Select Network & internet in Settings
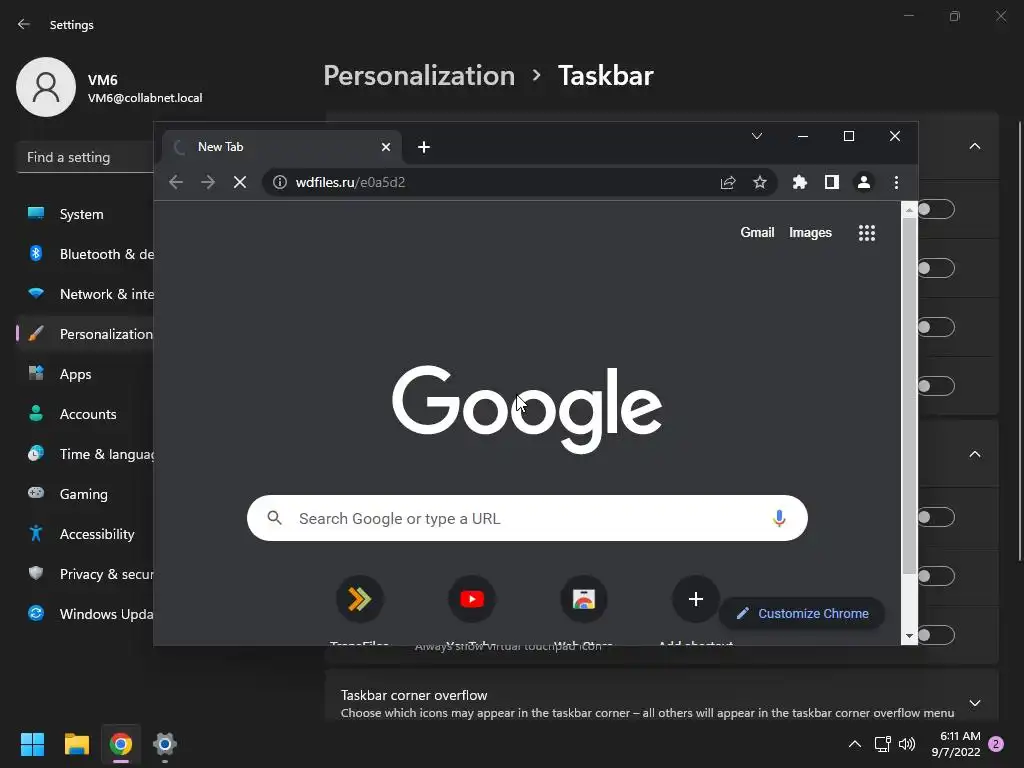 pyautogui.click(x=85, y=294)
